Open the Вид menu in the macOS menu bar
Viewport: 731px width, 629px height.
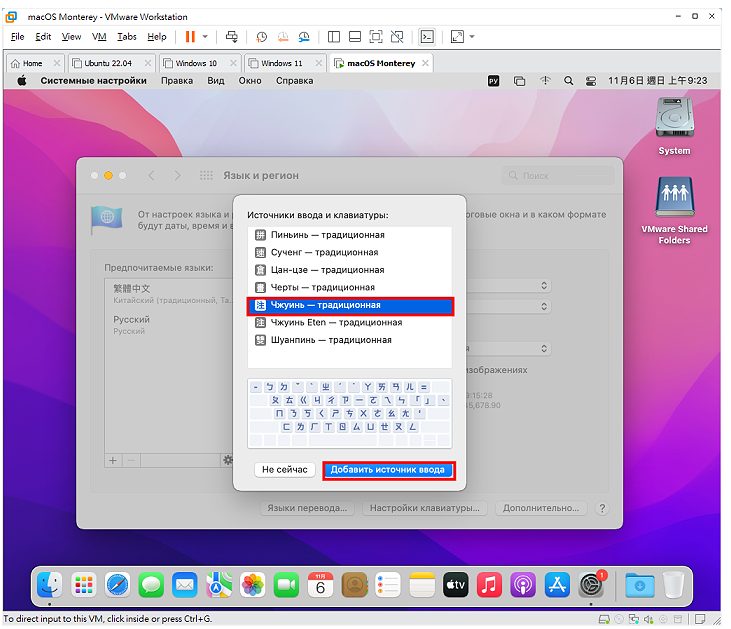[x=216, y=81]
